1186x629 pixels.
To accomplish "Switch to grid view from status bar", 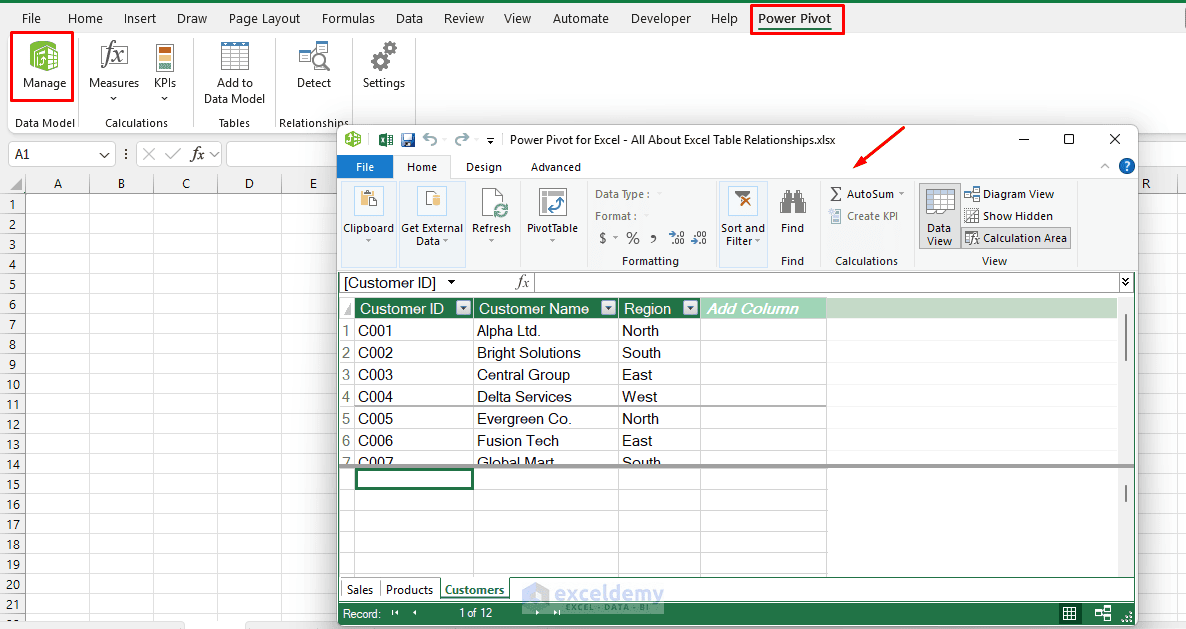I will (x=1070, y=614).
